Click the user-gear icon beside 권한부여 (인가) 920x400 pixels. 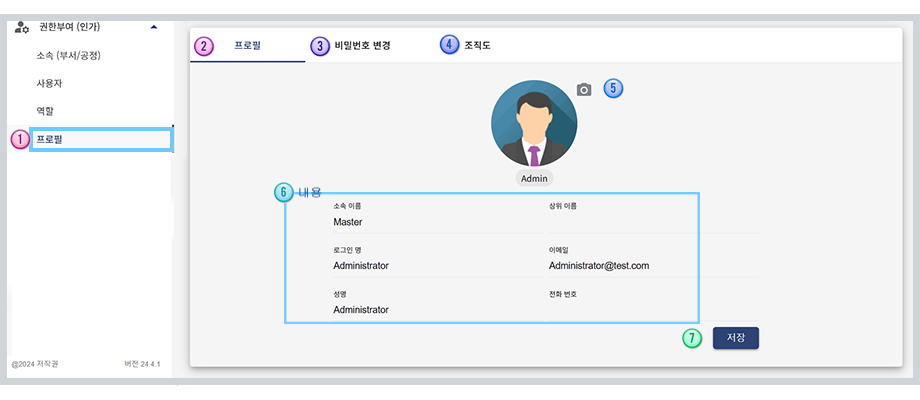pos(22,27)
